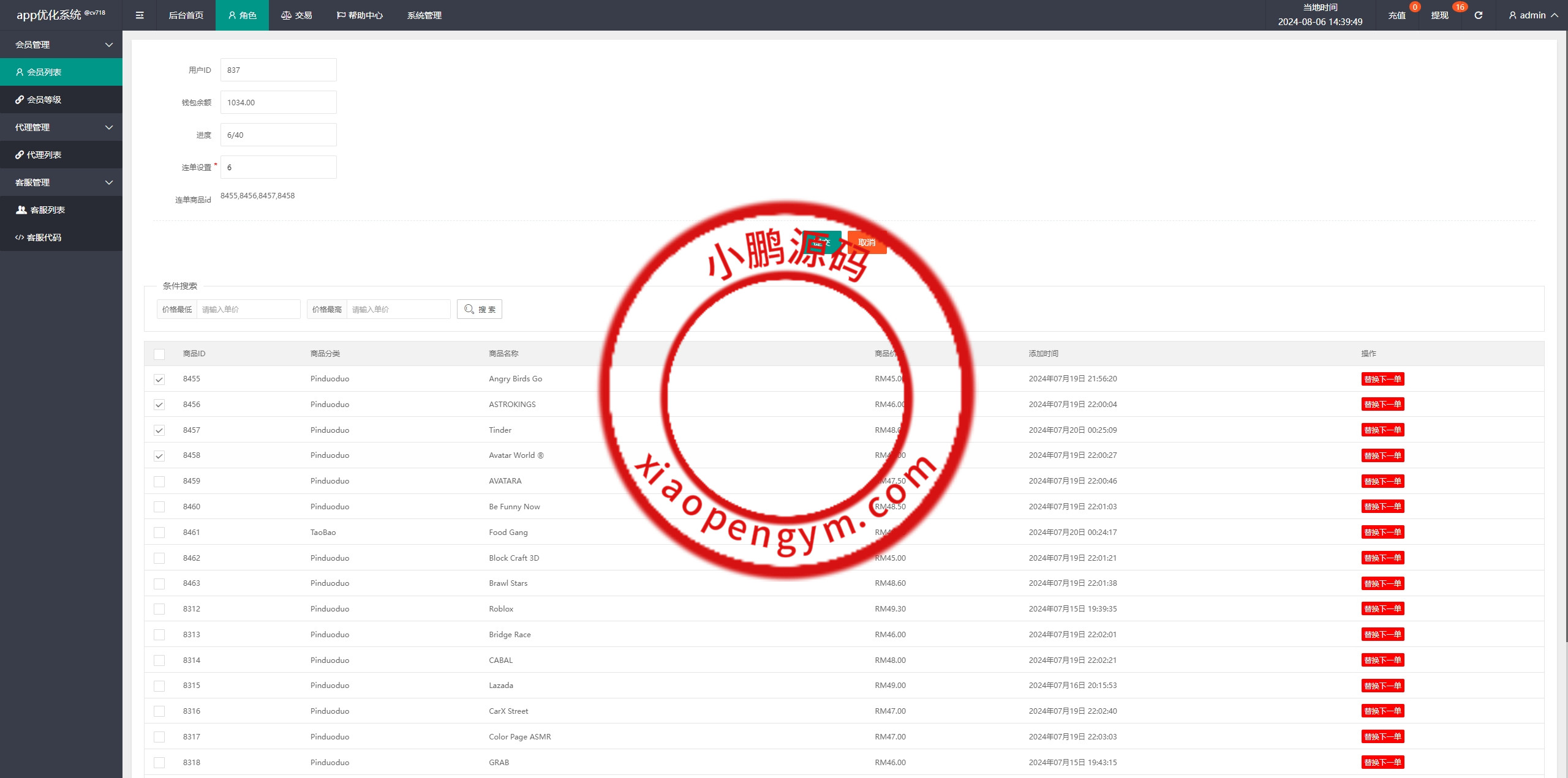Open the admin user dropdown

[x=1533, y=15]
